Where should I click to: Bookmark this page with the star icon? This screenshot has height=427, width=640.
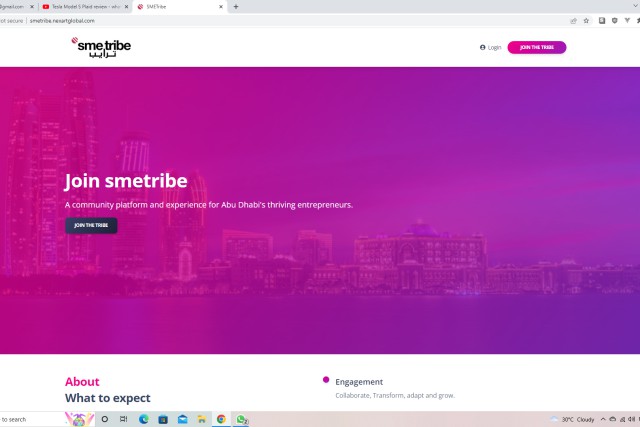pyautogui.click(x=586, y=20)
